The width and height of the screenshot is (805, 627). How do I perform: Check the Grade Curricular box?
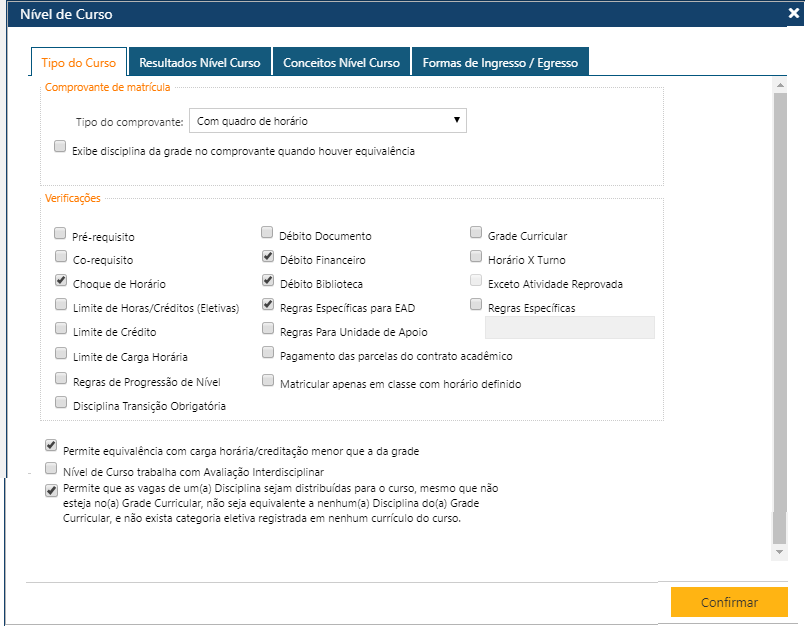(x=476, y=233)
